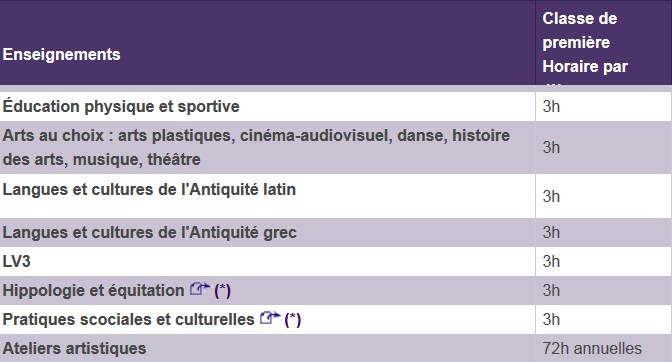Select the Classe de première column header
The image size is (672, 362).
[585, 42]
